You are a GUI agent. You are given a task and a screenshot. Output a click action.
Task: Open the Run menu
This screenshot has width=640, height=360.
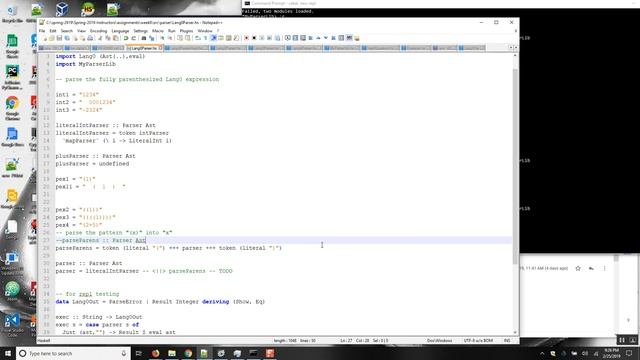(x=171, y=31)
